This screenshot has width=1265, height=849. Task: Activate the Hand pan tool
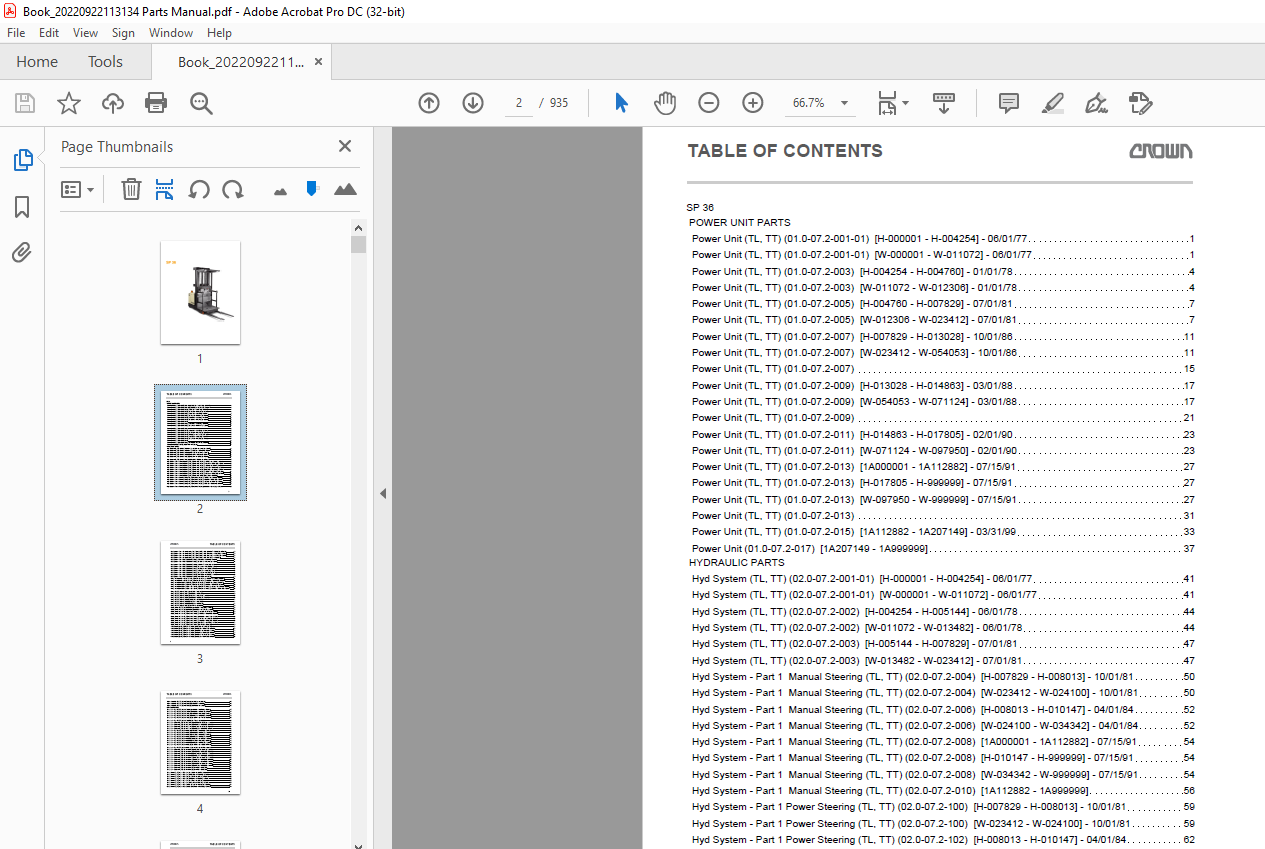click(665, 103)
